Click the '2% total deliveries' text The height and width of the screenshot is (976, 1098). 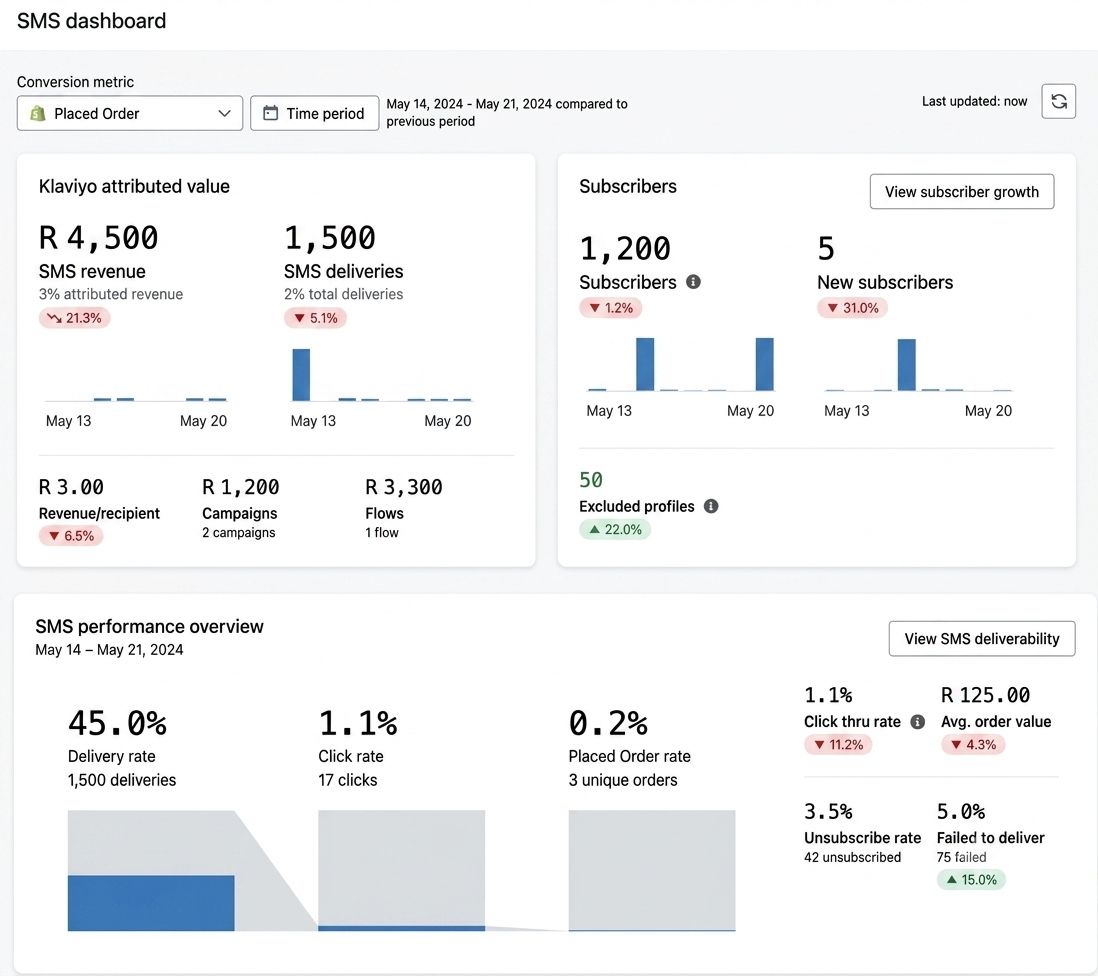pyautogui.click(x=343, y=295)
